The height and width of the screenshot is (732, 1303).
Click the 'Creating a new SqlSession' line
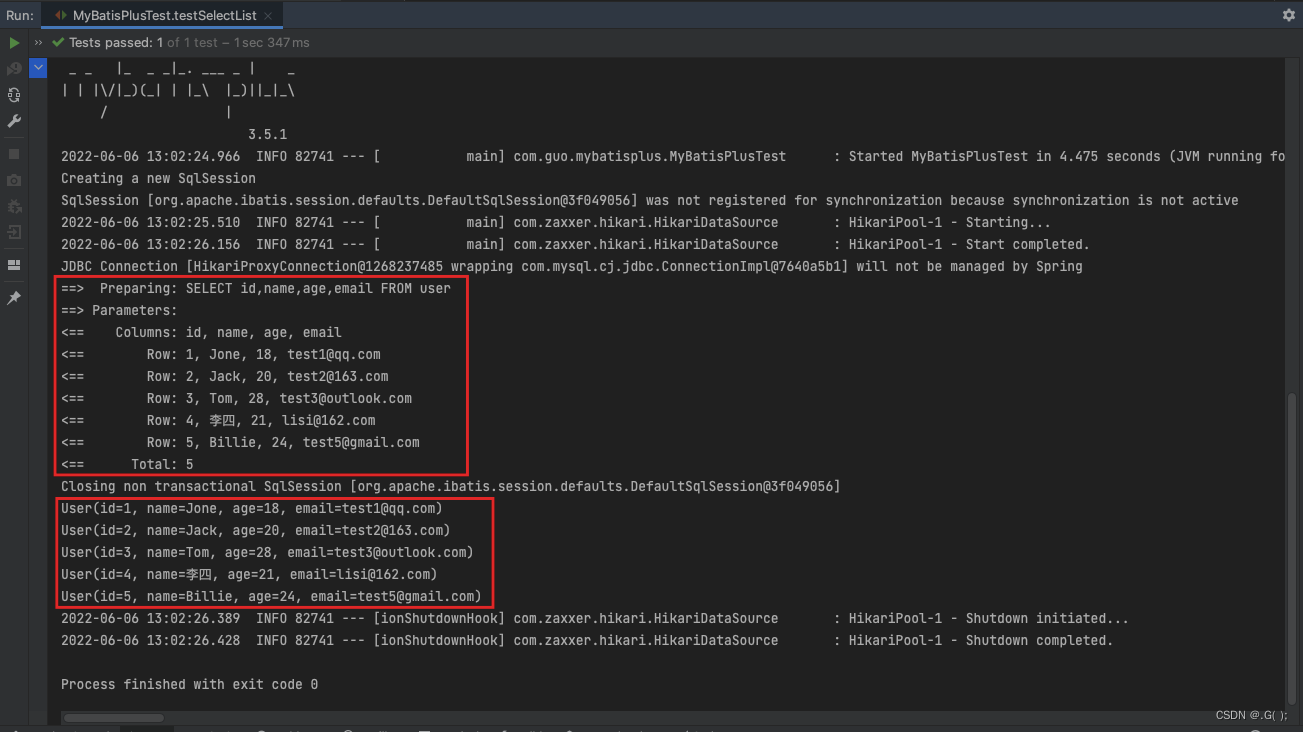(158, 178)
